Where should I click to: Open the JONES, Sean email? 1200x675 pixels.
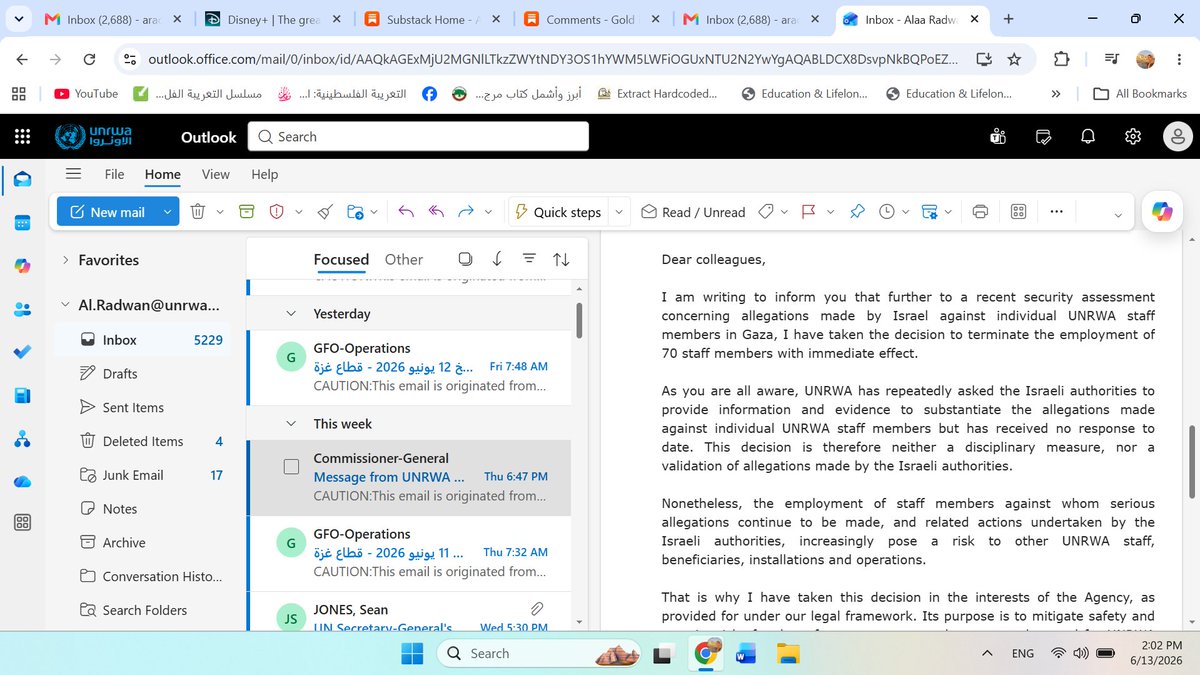pyautogui.click(x=410, y=613)
